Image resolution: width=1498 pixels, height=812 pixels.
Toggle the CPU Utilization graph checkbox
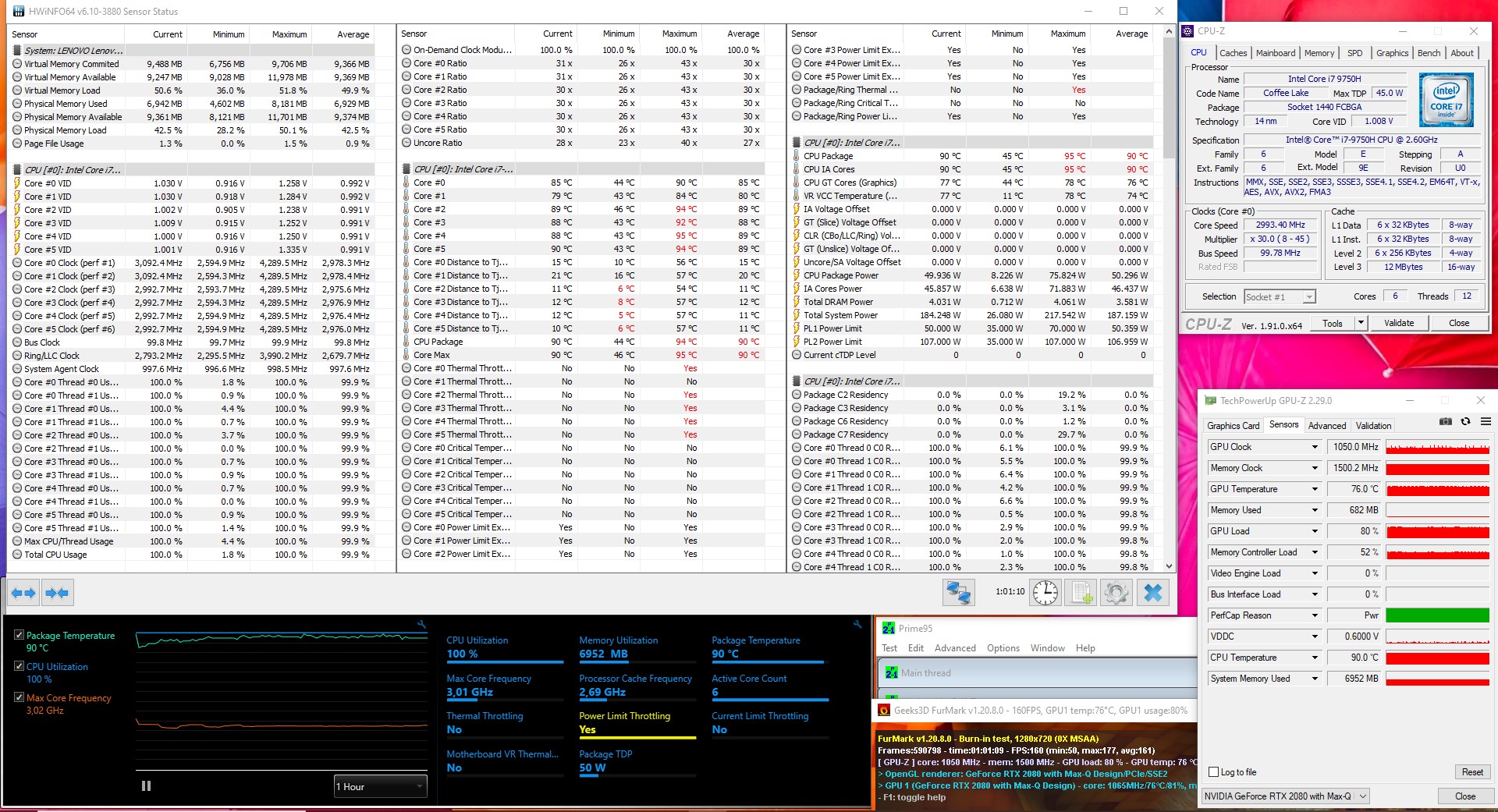point(19,666)
